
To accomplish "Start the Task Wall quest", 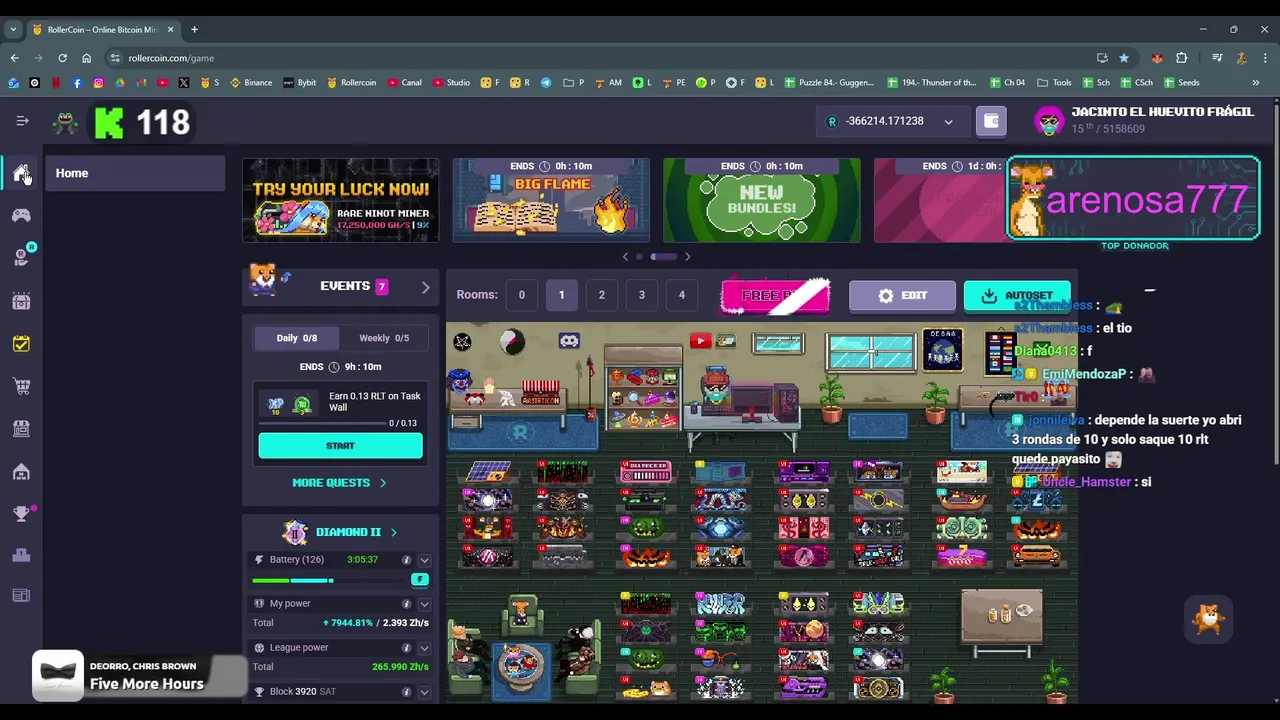I will 340,446.
